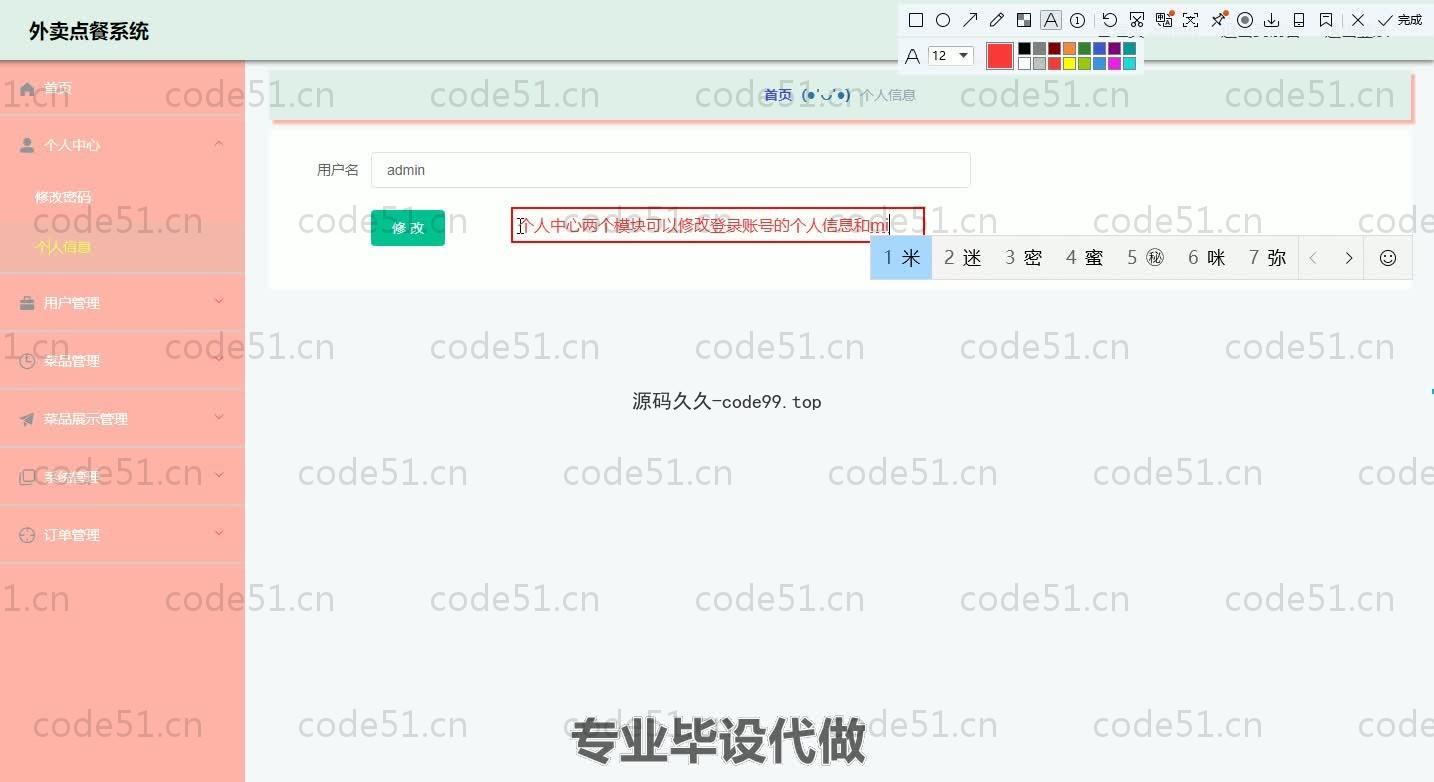The height and width of the screenshot is (782, 1434).
Task: Select the mosaic blur tool
Action: pyautogui.click(x=1024, y=20)
